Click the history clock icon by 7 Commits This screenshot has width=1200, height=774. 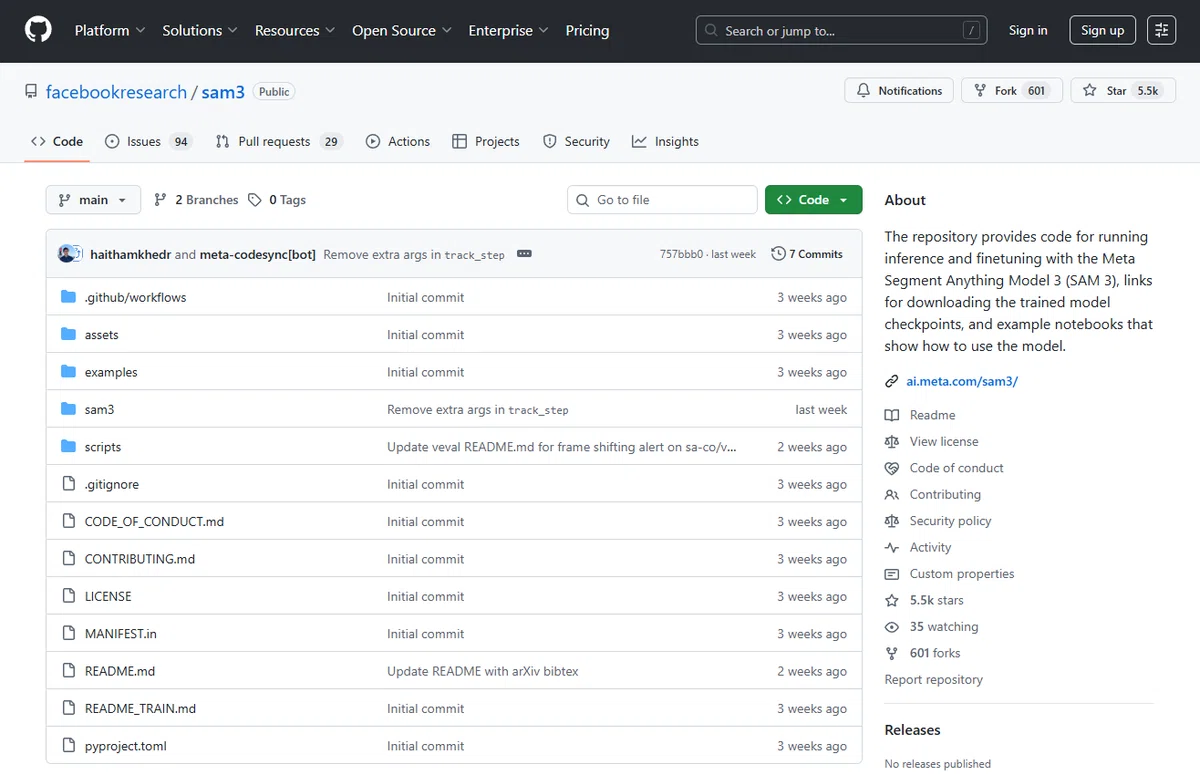coord(778,254)
